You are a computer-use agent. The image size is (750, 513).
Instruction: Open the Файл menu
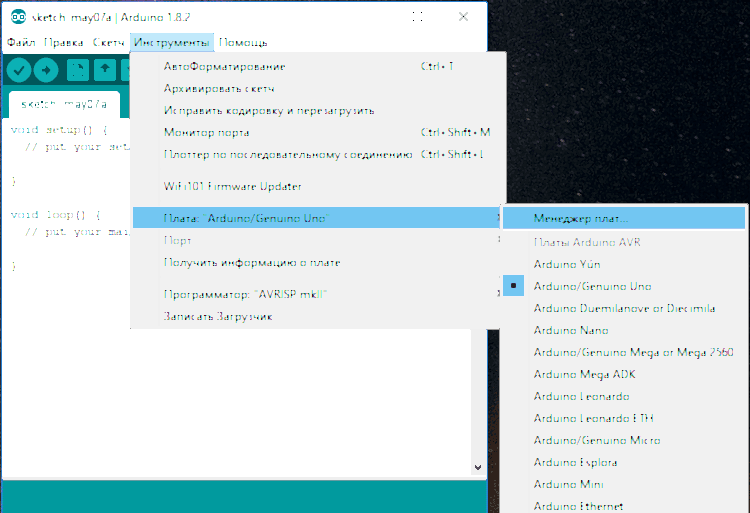[21, 43]
